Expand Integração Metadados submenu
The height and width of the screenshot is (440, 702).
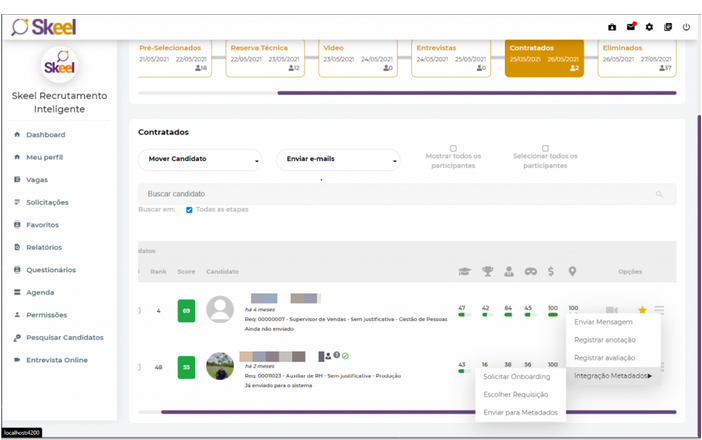coord(613,375)
